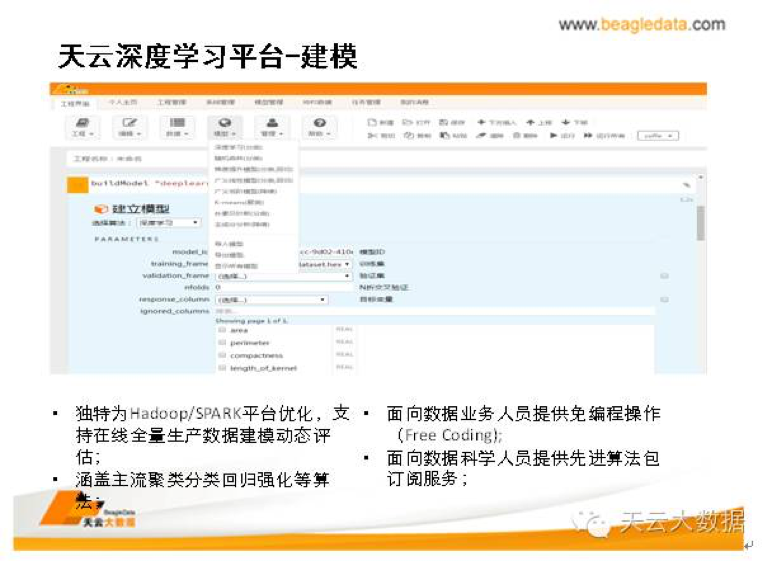Click the nfolds input field

click(284, 287)
